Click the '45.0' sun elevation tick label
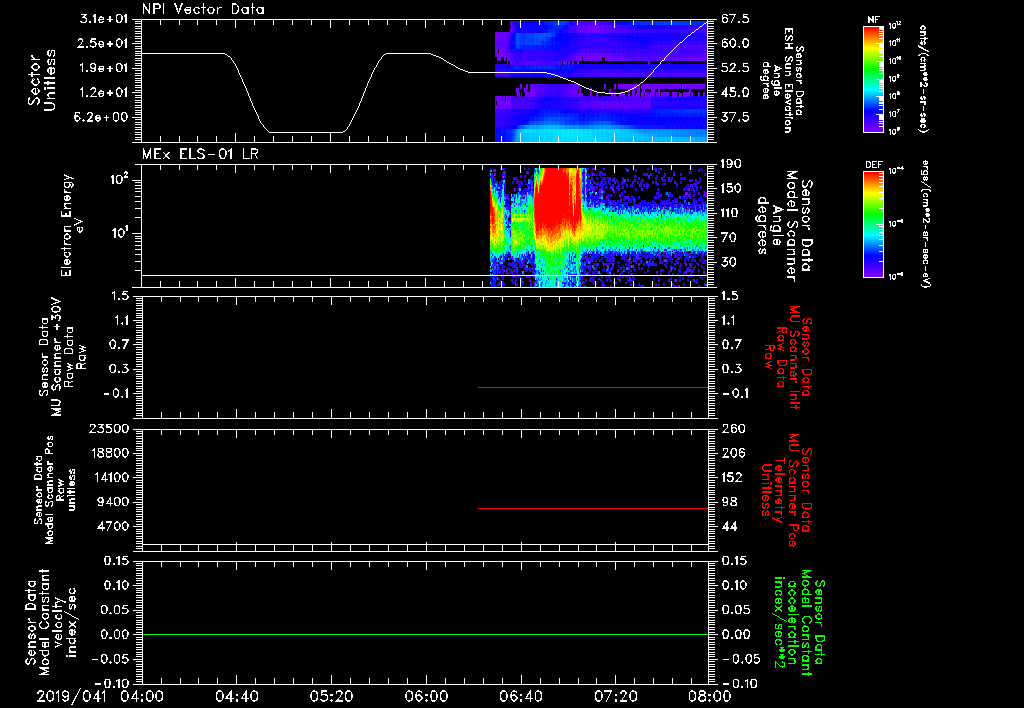Image resolution: width=1024 pixels, height=708 pixels. 735,93
